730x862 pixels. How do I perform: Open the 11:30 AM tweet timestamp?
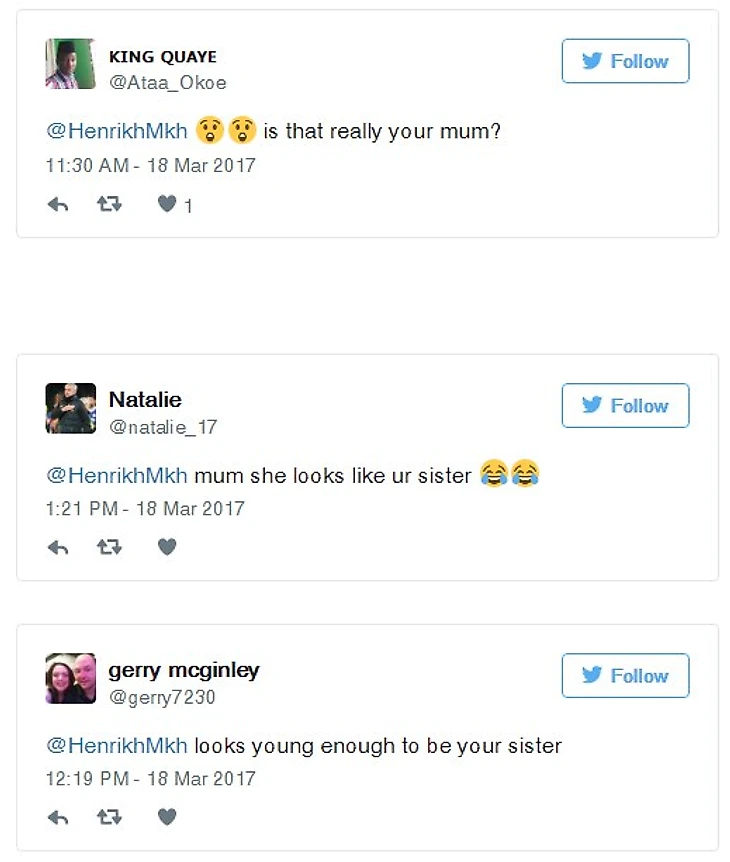coord(151,165)
